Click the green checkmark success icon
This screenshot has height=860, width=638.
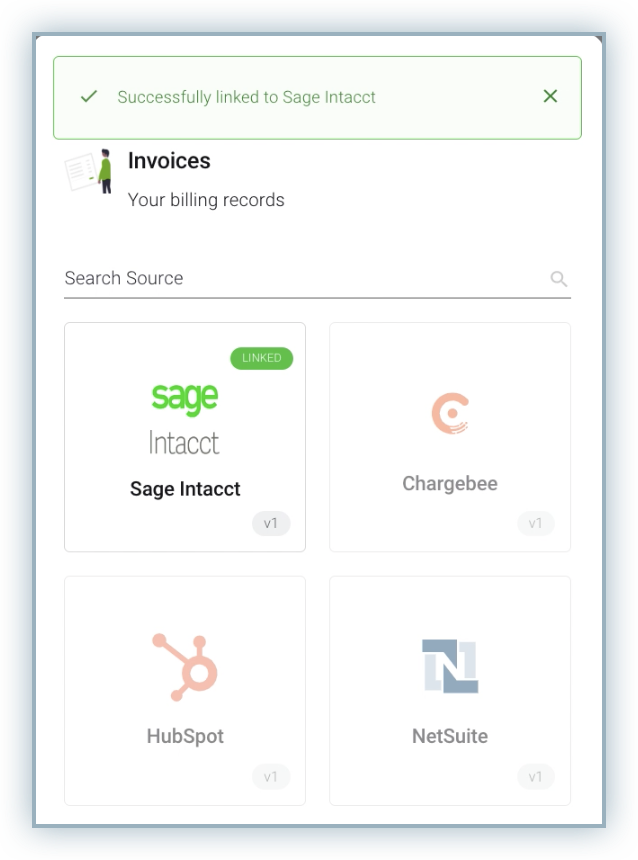(x=89, y=97)
